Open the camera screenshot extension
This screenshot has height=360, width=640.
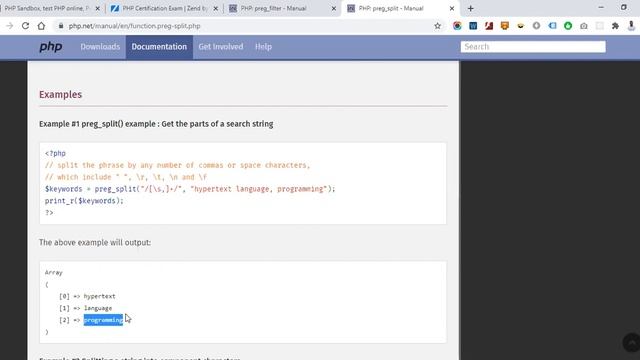click(584, 26)
